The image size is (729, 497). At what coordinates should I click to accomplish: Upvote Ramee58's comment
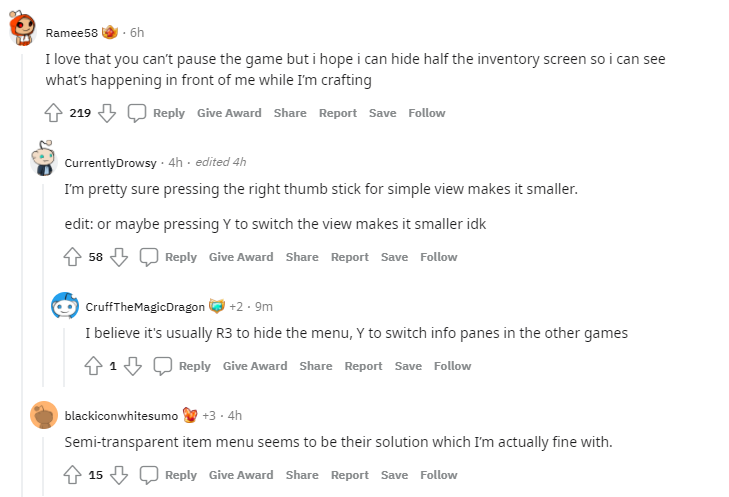click(x=53, y=113)
